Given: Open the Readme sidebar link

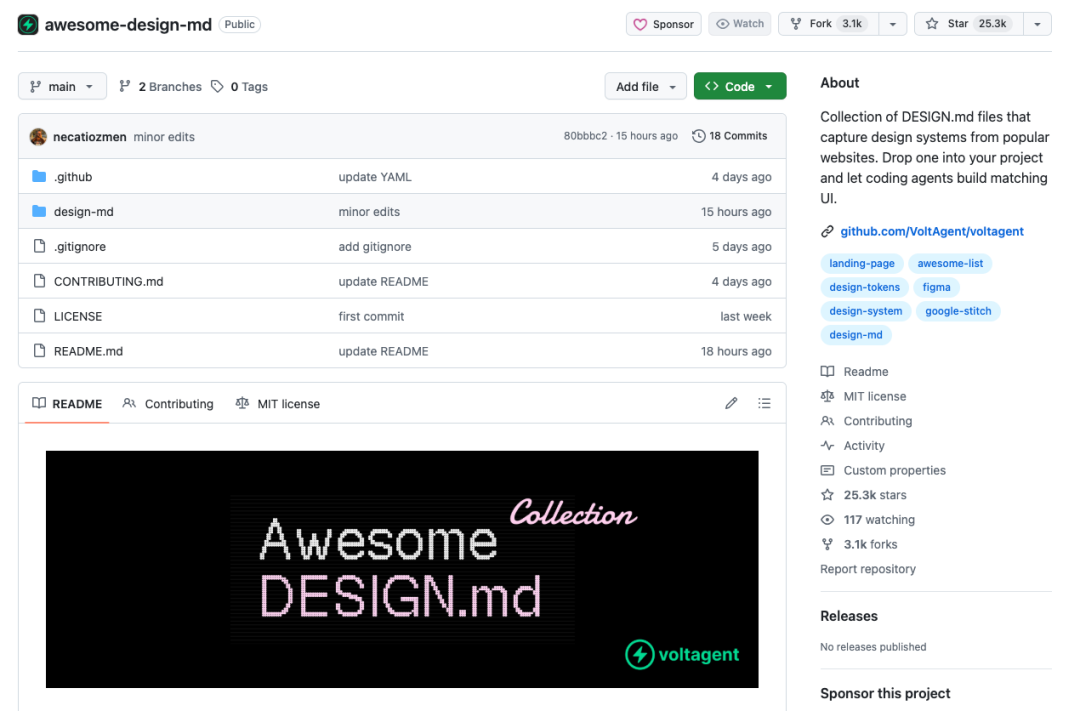Looking at the screenshot, I should point(854,371).
